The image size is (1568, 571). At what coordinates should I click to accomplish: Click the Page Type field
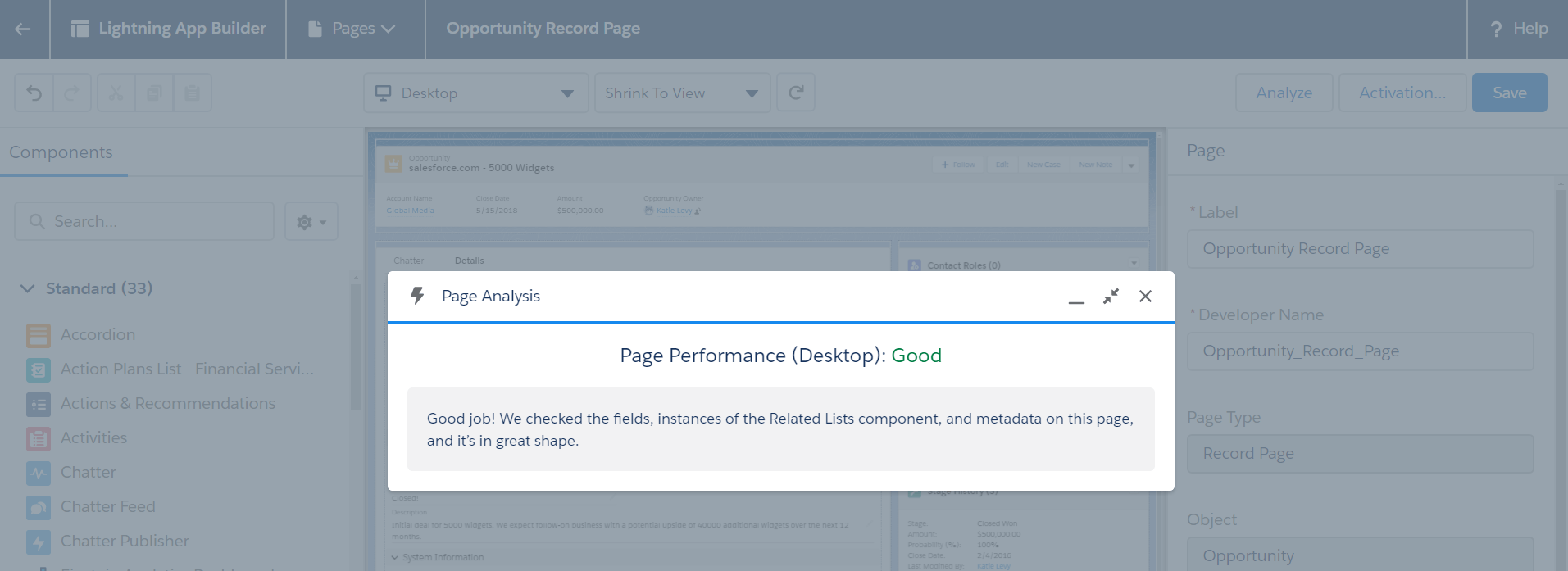[1360, 453]
